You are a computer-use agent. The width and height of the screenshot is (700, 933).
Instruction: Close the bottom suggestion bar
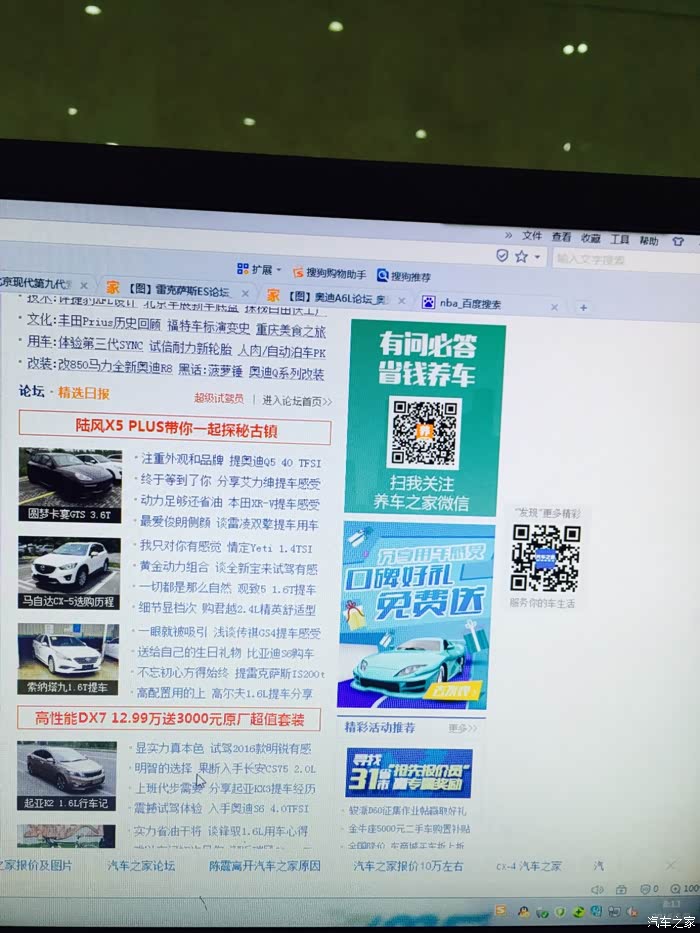click(x=670, y=865)
